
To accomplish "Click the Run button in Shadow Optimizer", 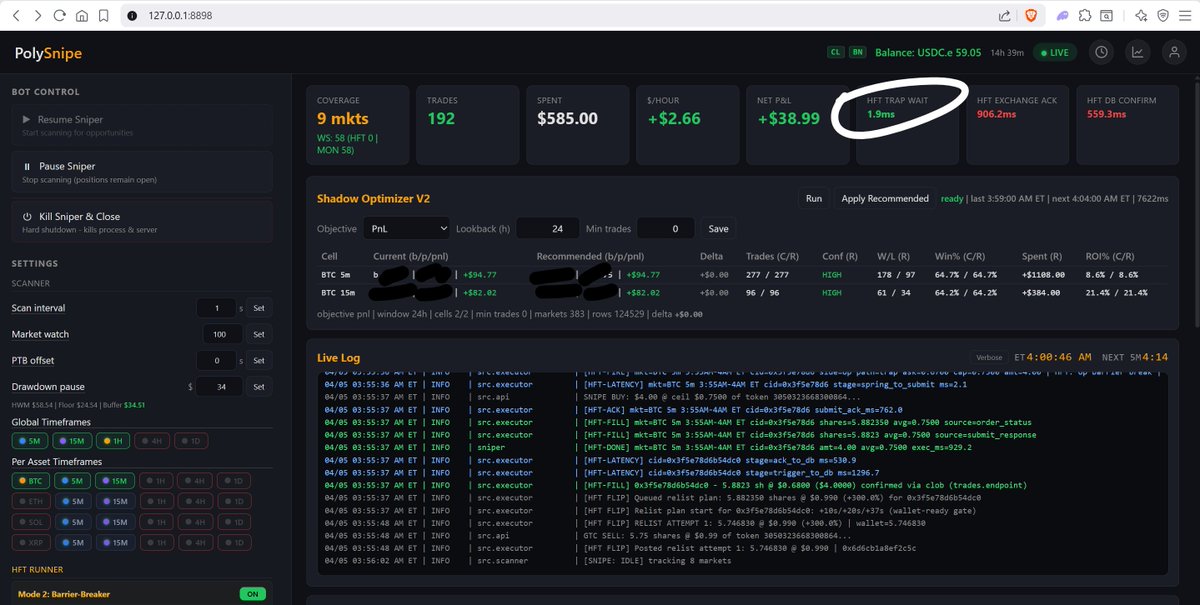I will coord(814,198).
